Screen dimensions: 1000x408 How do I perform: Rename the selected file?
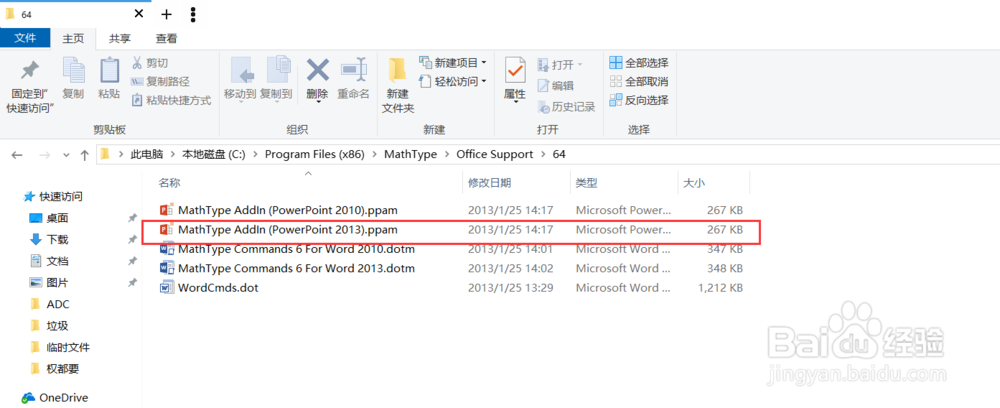pos(353,79)
